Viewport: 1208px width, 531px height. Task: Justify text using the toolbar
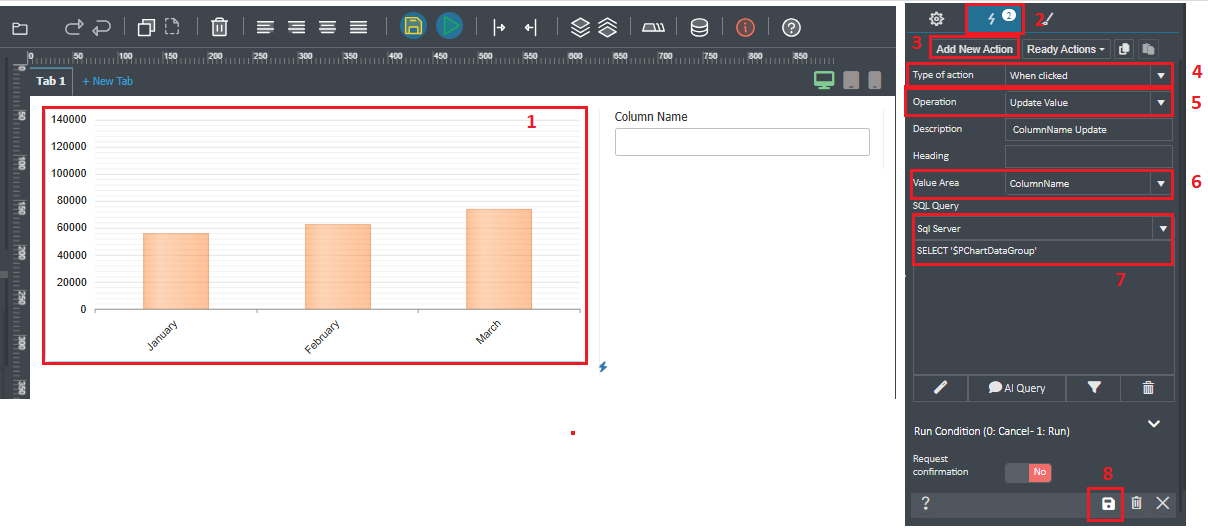(358, 28)
